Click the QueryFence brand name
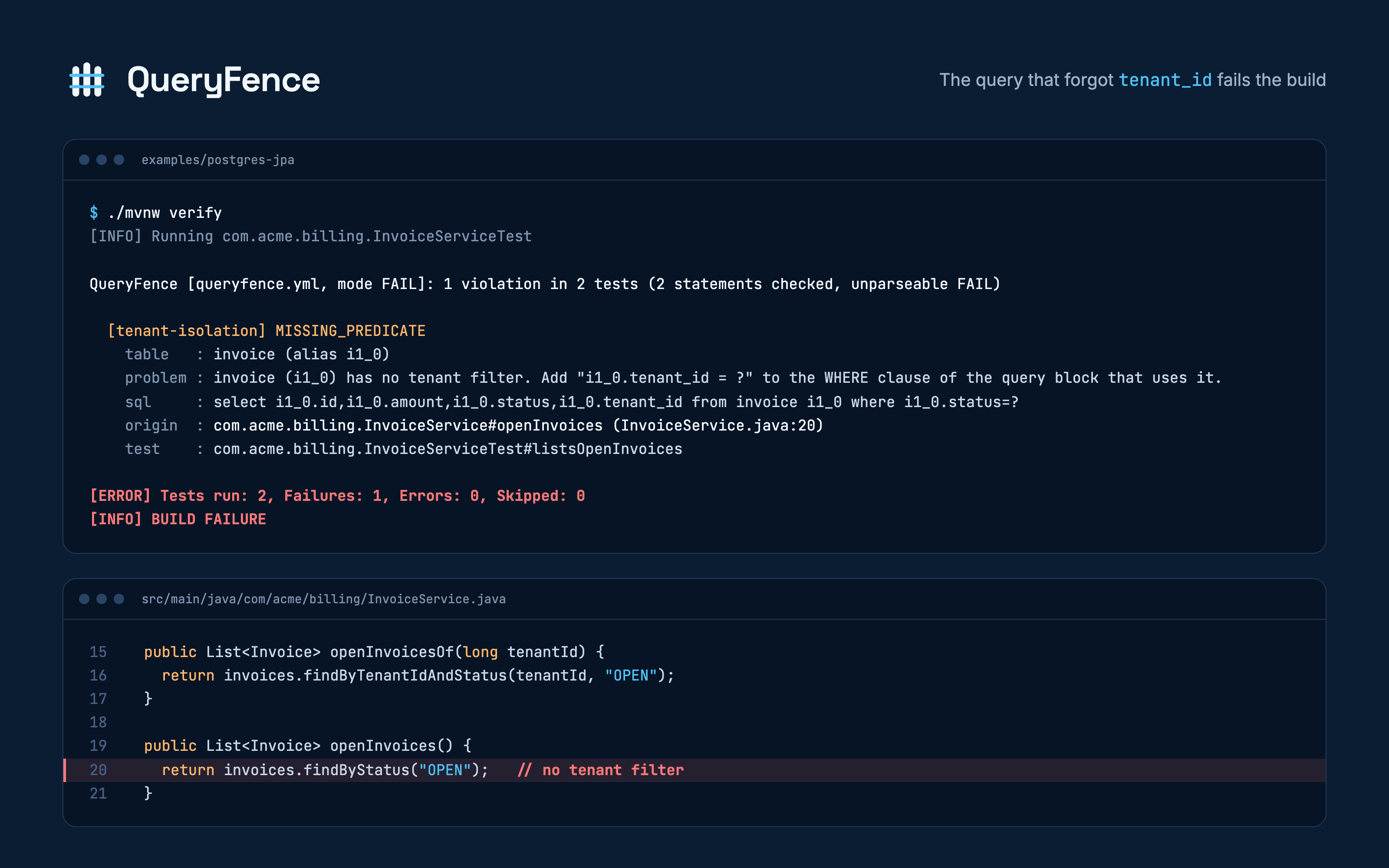The image size is (1389, 868). (x=223, y=80)
